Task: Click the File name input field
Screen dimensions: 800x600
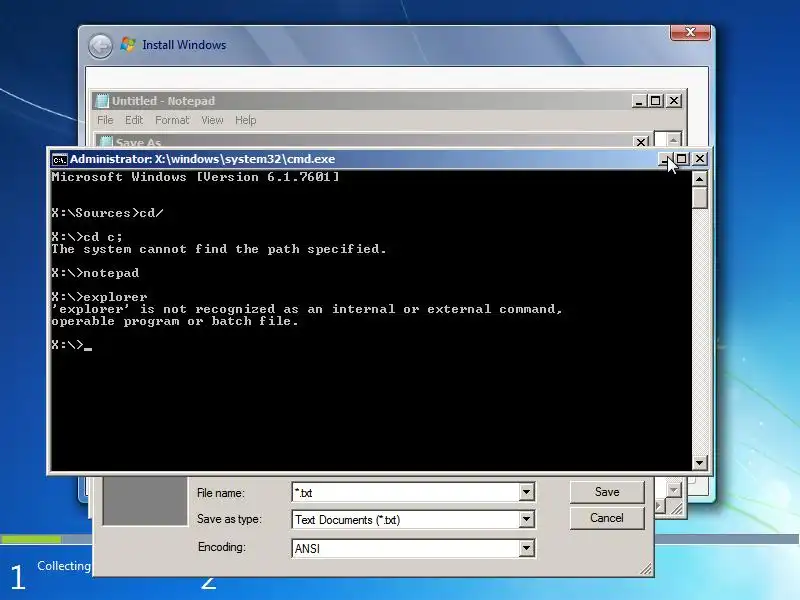Action: [406, 492]
